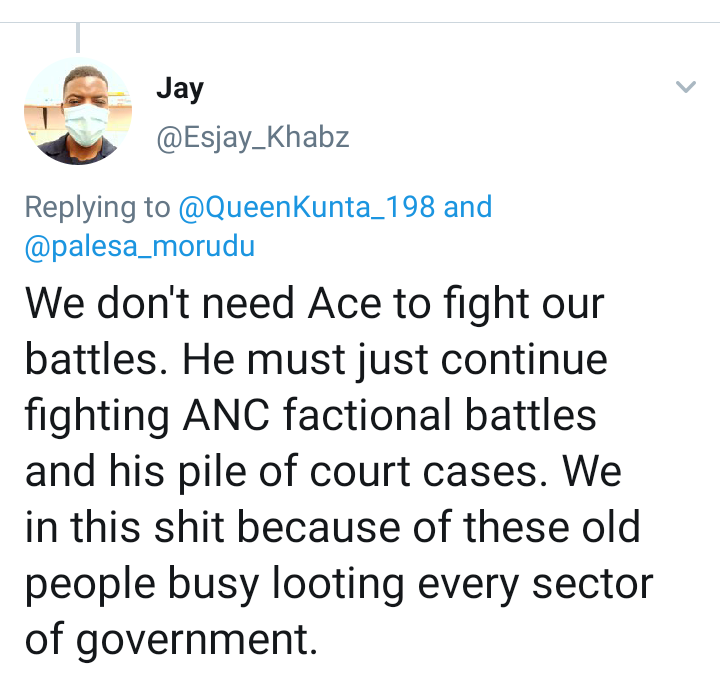
Task: Visit the @Esjay_Khabz handle
Action: click(x=253, y=137)
